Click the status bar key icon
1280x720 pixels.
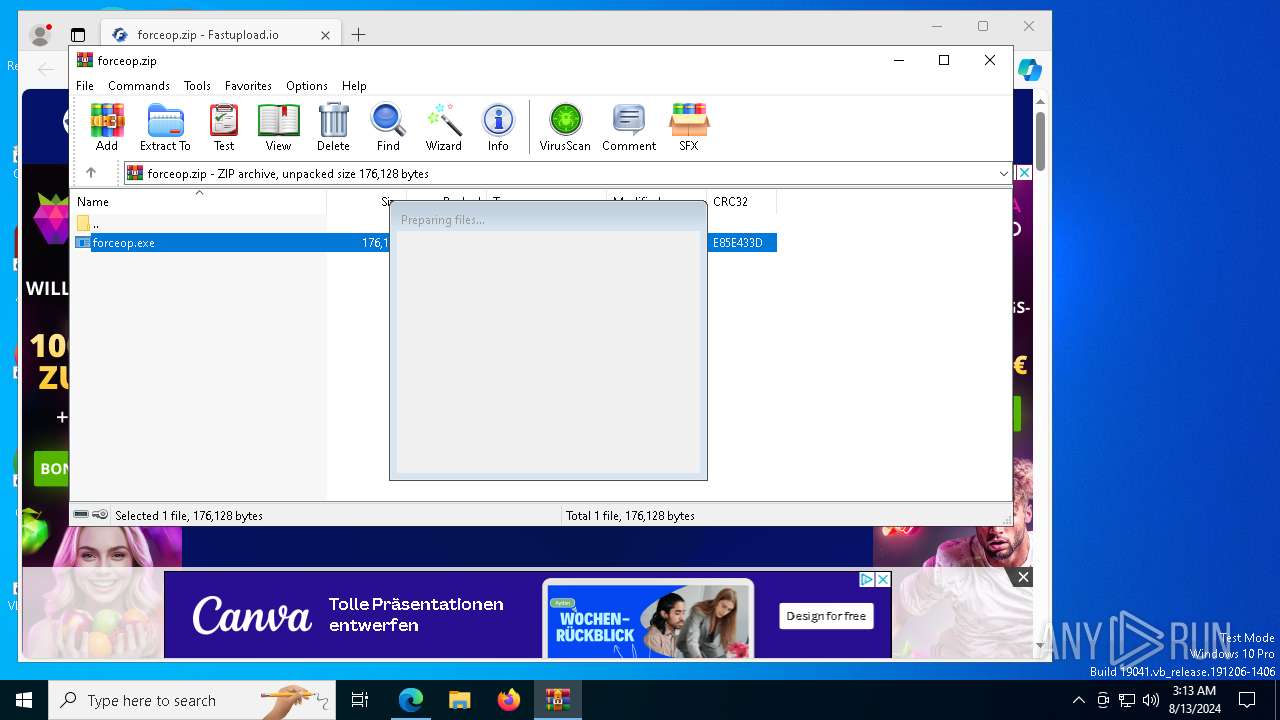100,515
